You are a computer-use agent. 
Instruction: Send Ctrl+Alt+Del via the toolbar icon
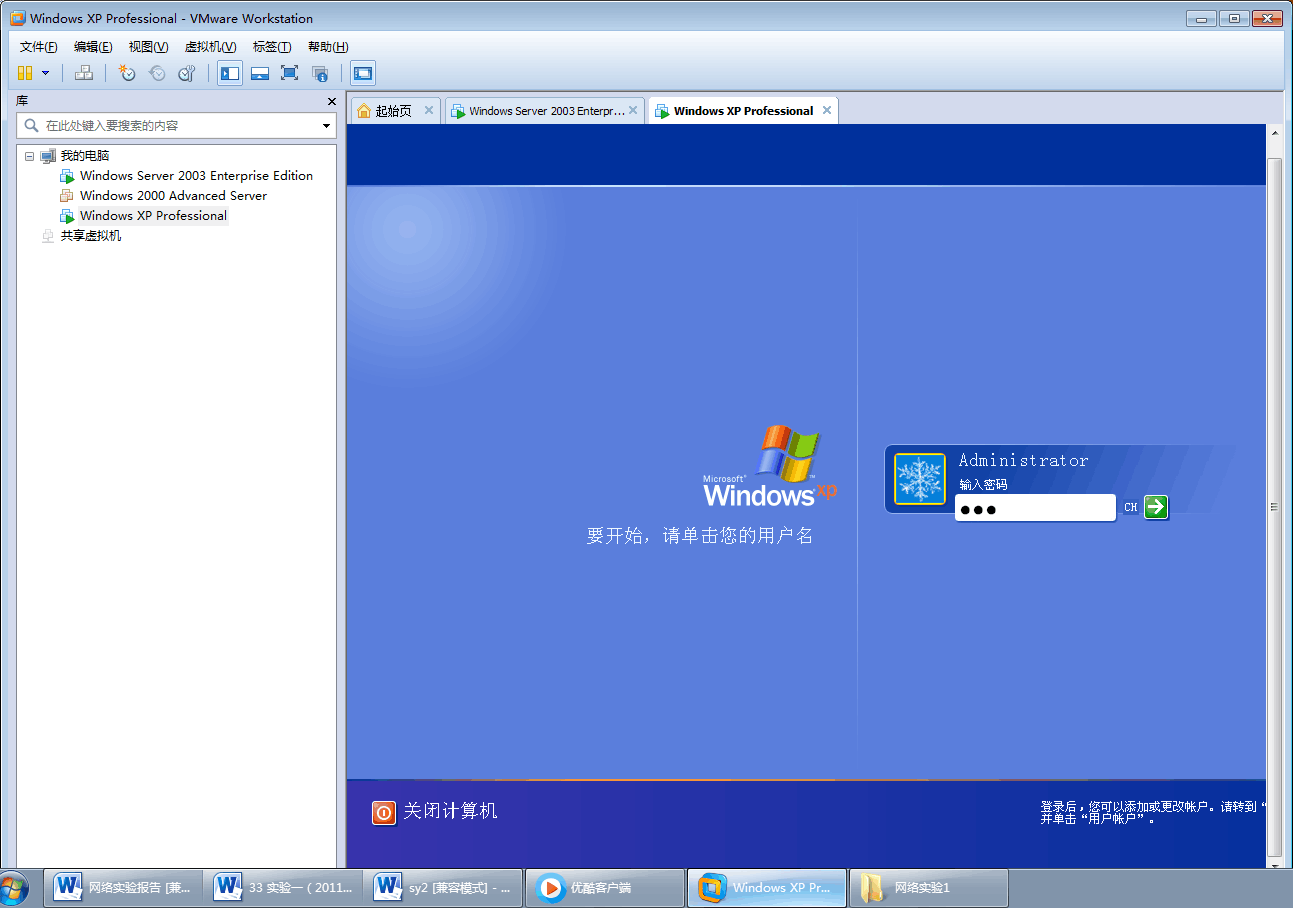click(84, 73)
